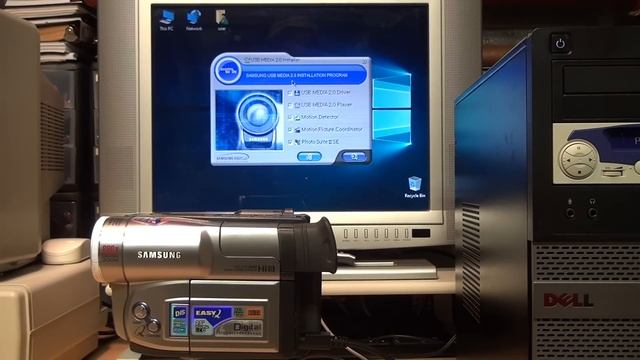Image resolution: width=640 pixels, height=360 pixels.
Task: Click the round logo badge in installer header
Action: click(x=228, y=71)
